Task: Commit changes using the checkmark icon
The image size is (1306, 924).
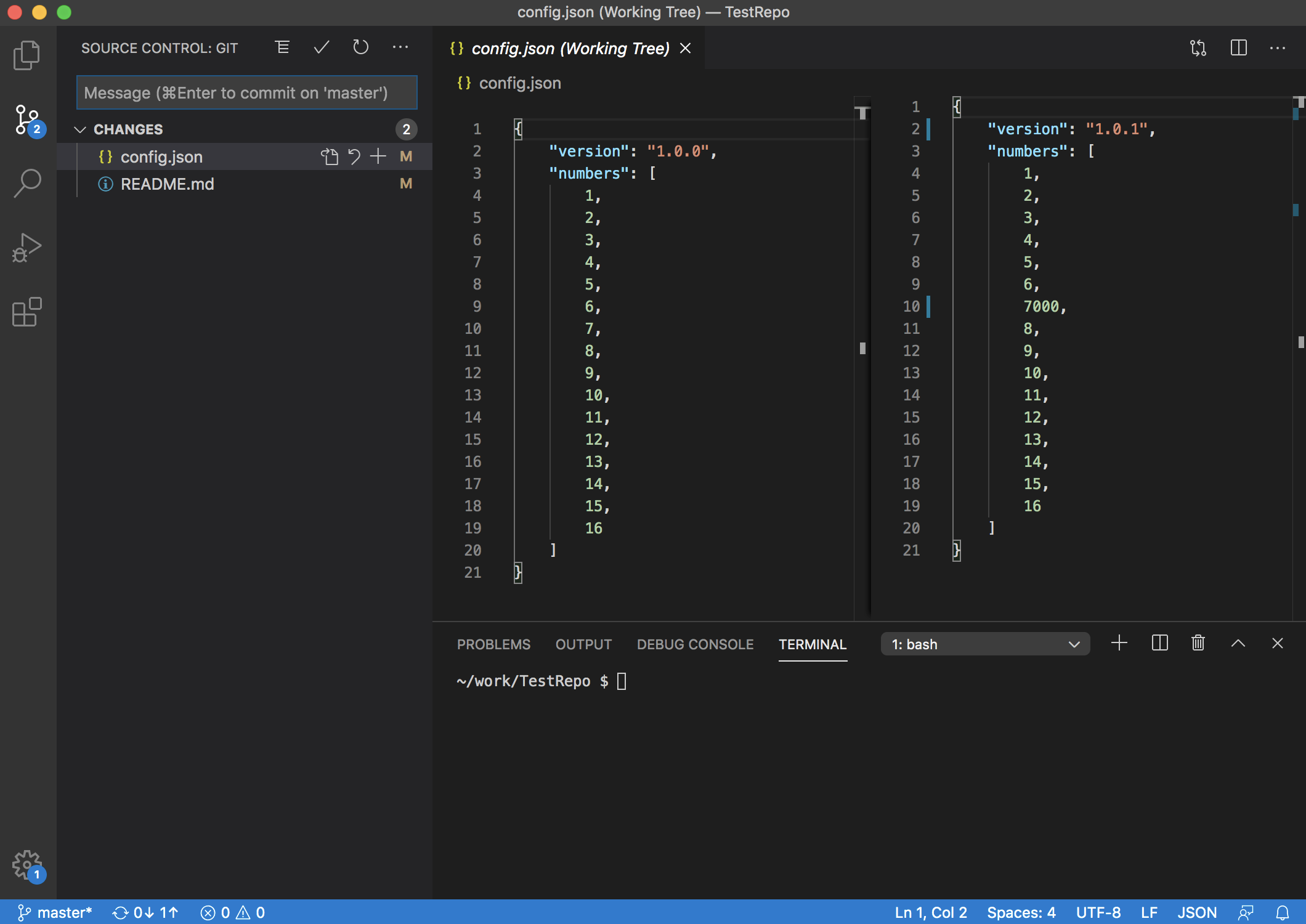Action: coord(320,47)
